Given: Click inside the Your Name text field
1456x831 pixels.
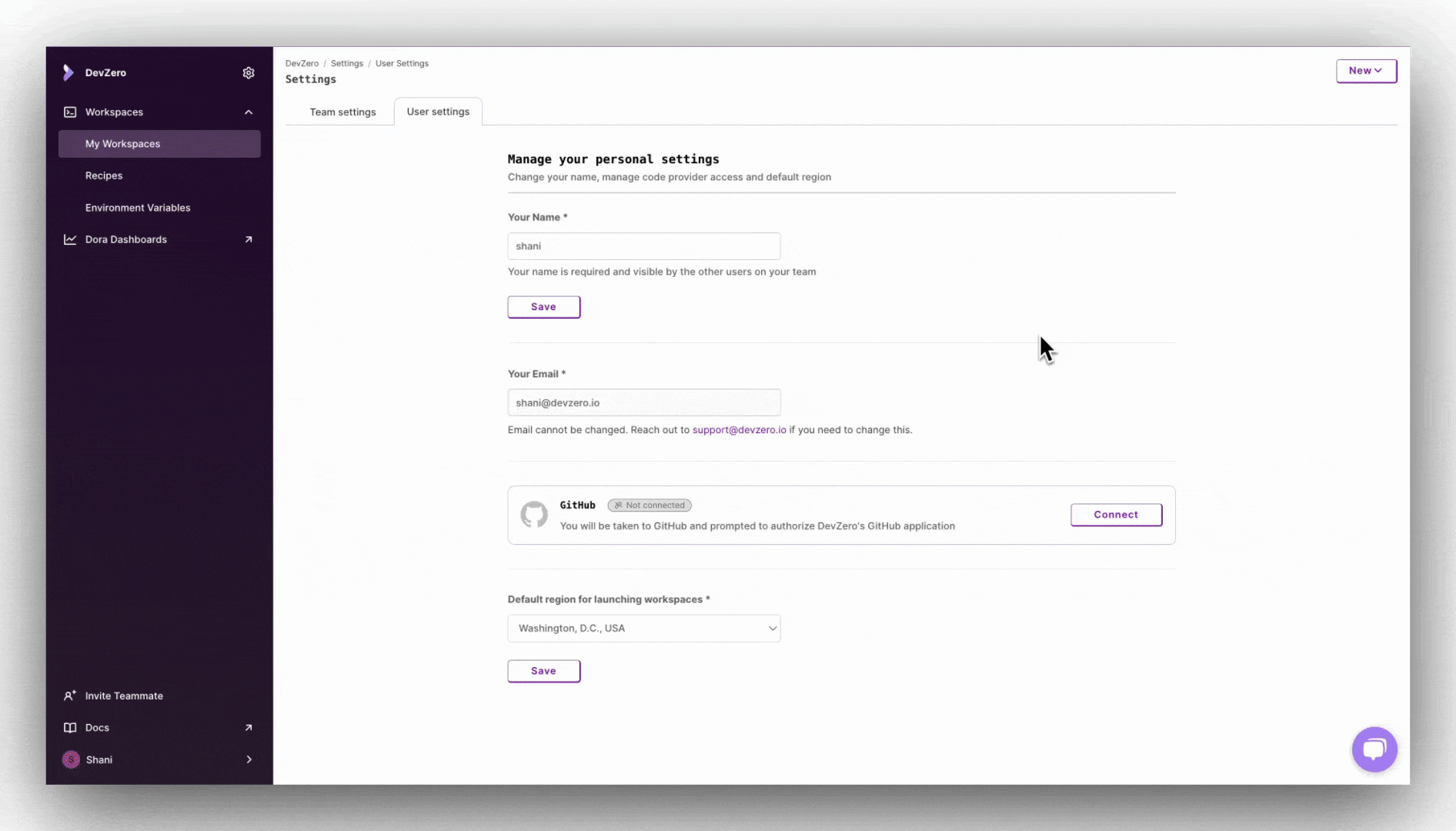Looking at the screenshot, I should click(643, 246).
